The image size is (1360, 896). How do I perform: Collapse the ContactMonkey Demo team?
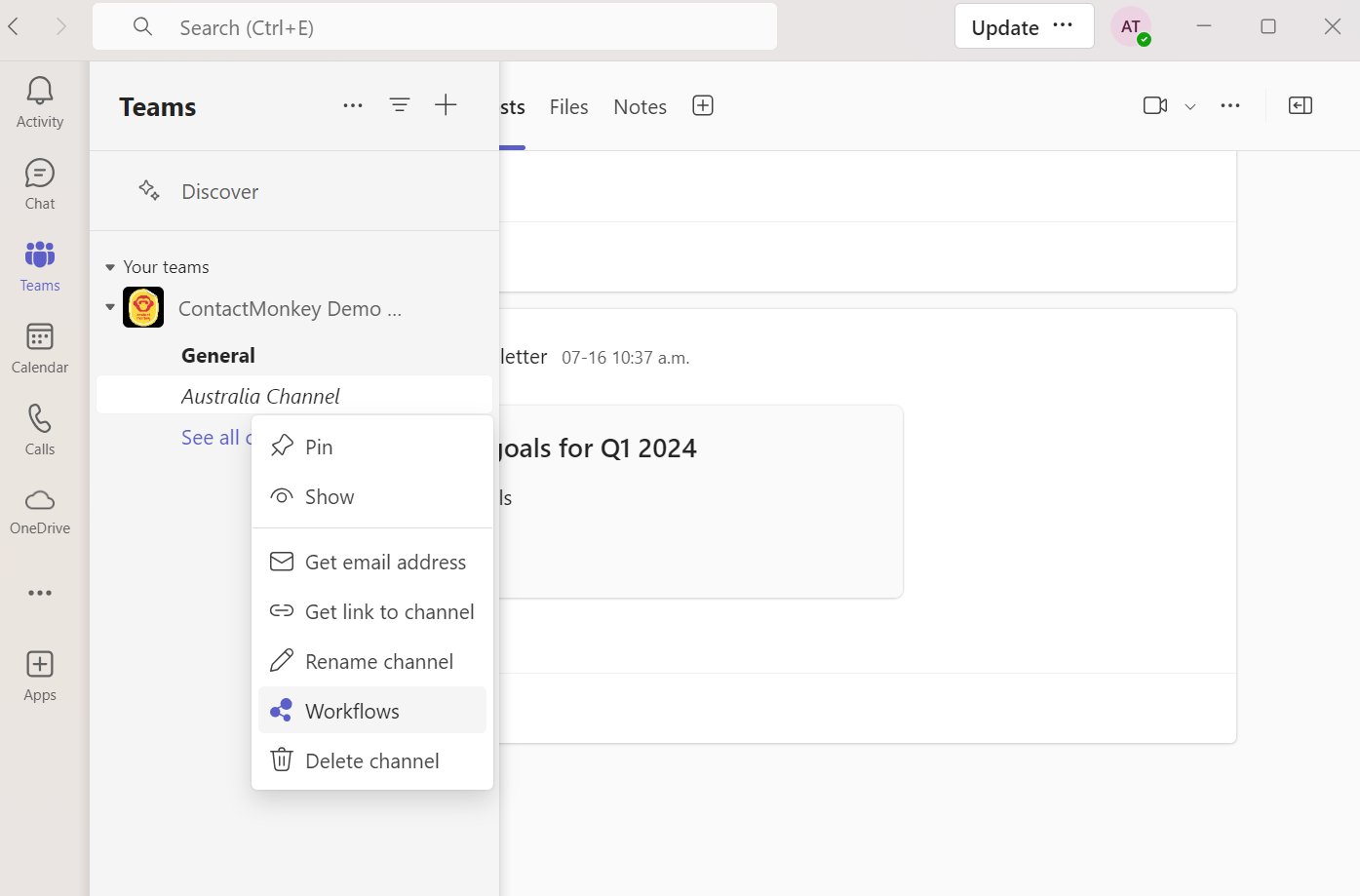coord(110,307)
